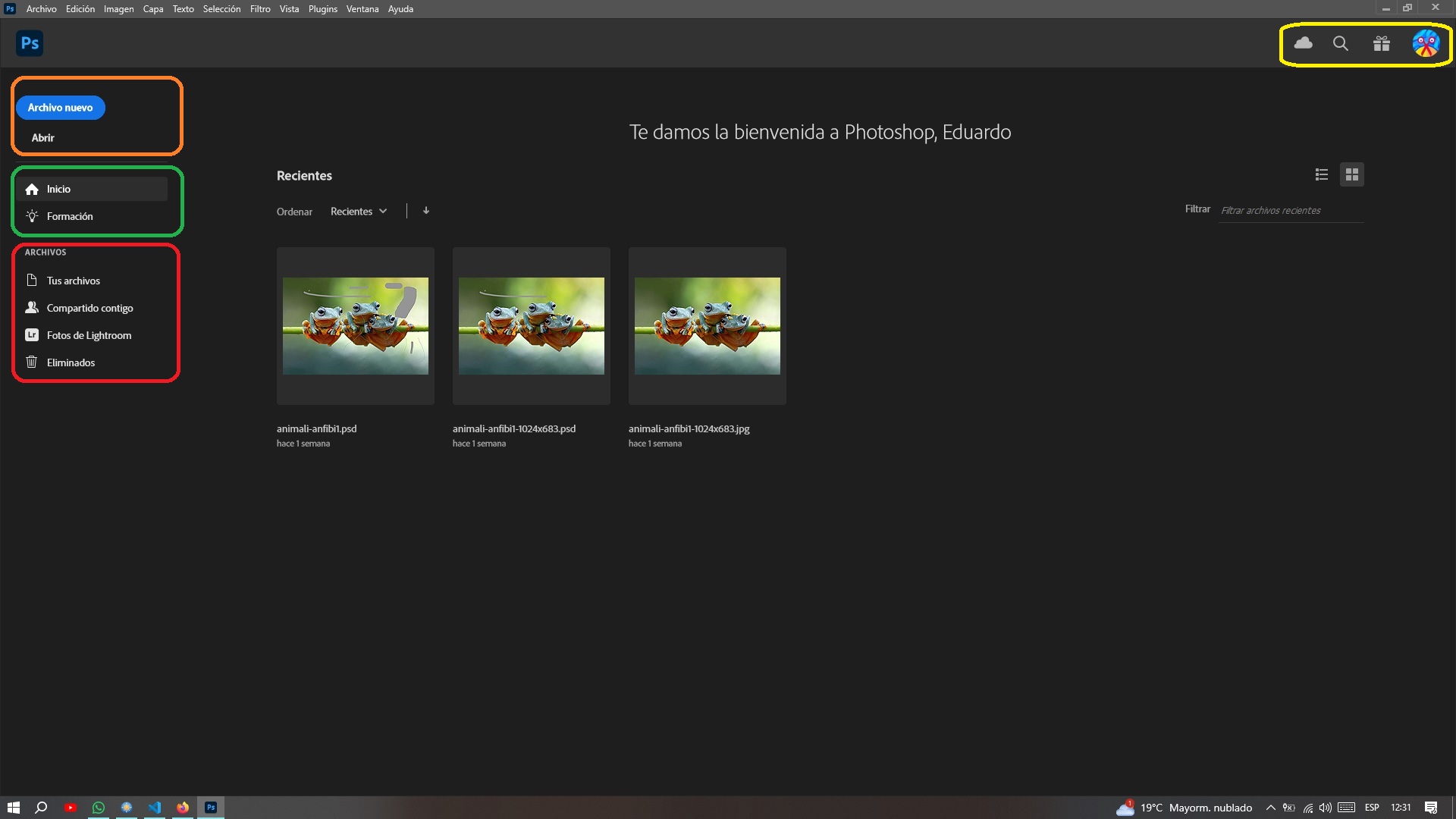Reverse sort order with arrow icon
The width and height of the screenshot is (1456, 819).
pyautogui.click(x=426, y=211)
